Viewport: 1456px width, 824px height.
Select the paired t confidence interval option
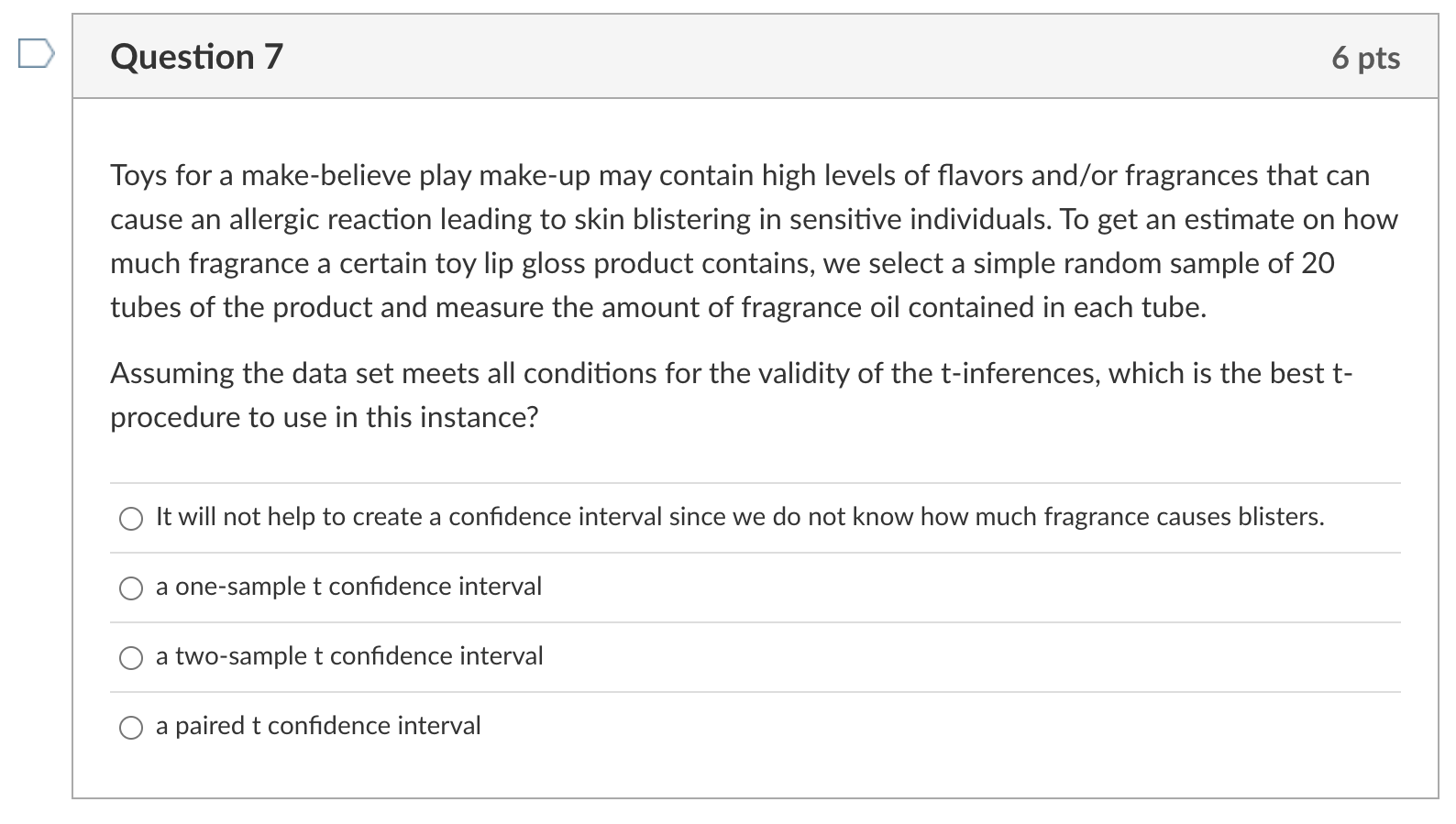pyautogui.click(x=131, y=726)
